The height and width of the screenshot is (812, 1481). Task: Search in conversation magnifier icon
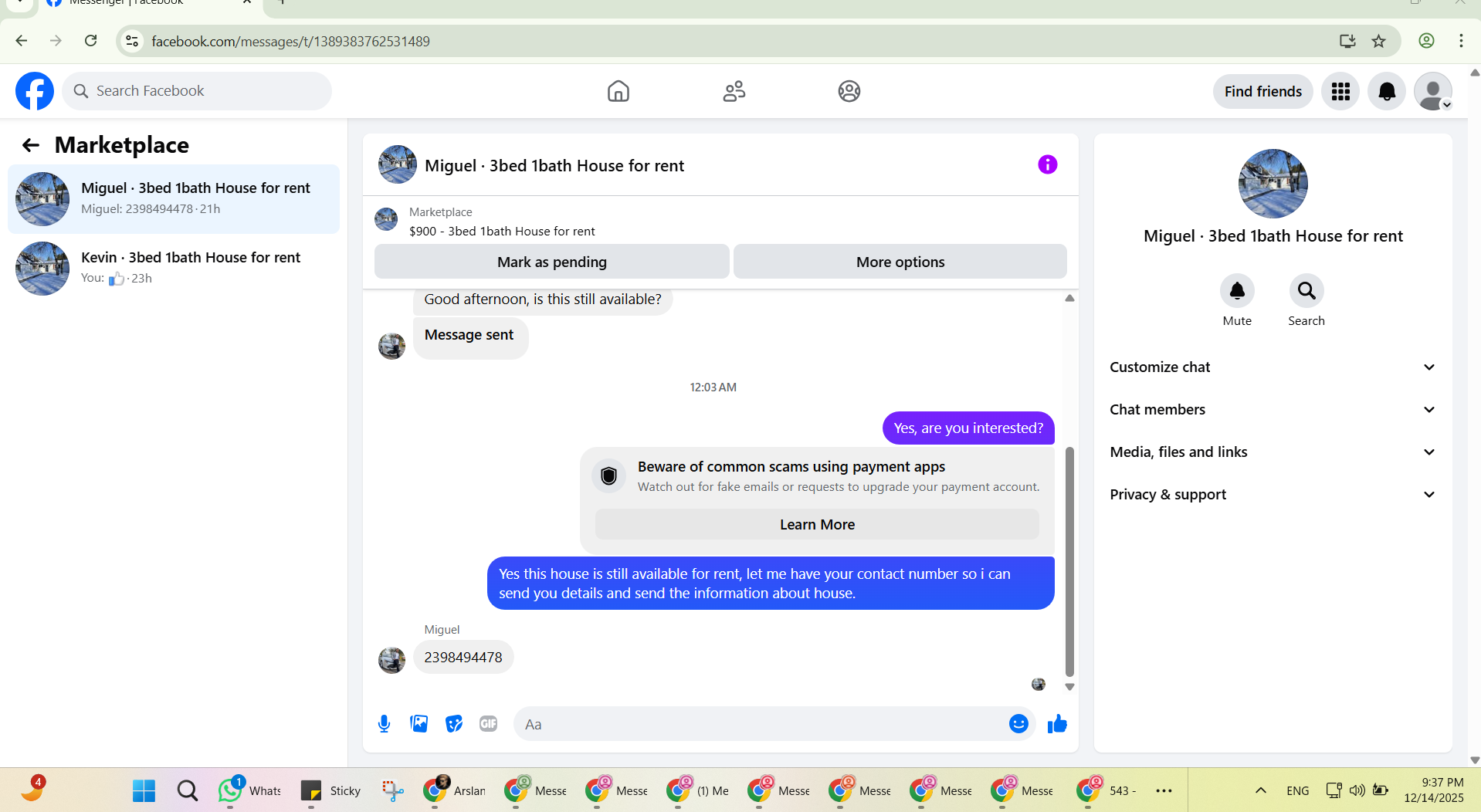1306,291
